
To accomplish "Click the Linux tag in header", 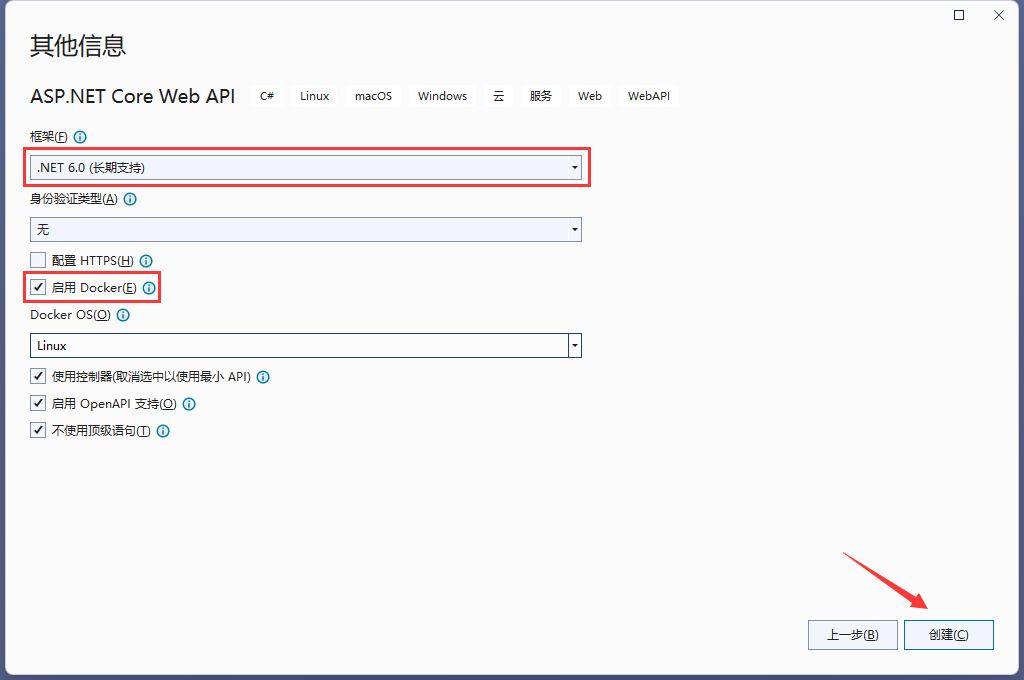I will 314,96.
